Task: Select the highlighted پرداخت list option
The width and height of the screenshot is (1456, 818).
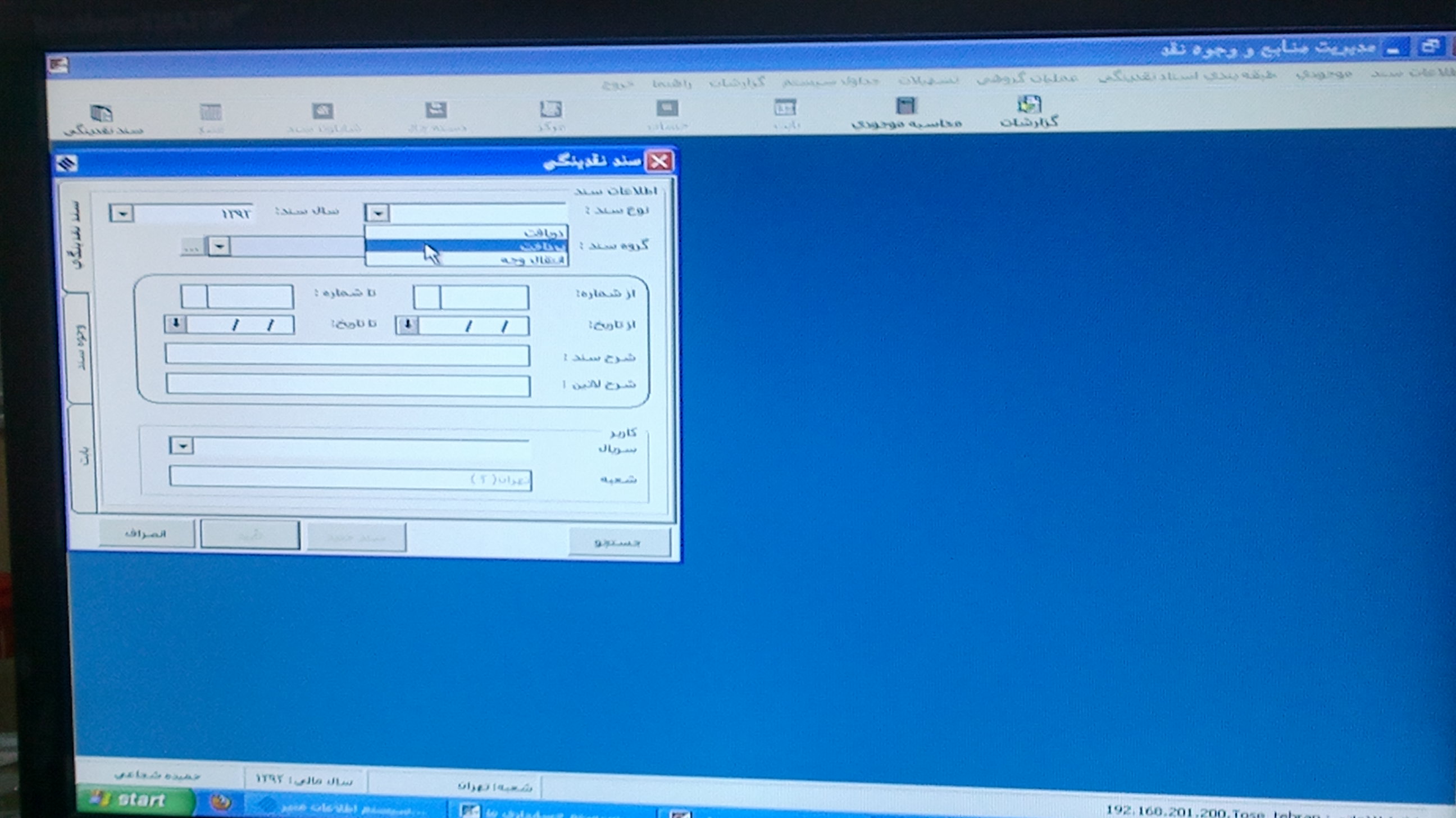Action: (466, 246)
